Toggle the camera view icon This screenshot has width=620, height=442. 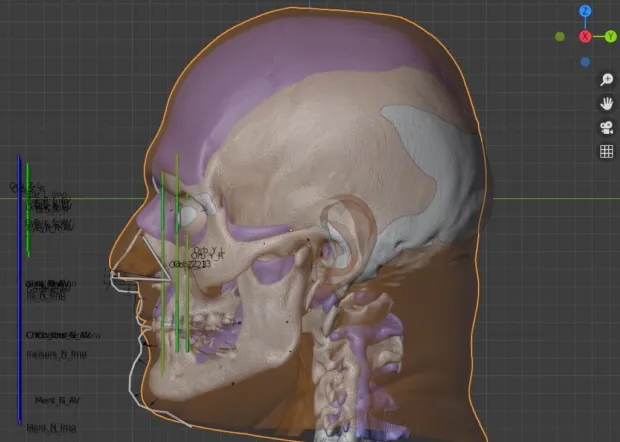[x=606, y=127]
